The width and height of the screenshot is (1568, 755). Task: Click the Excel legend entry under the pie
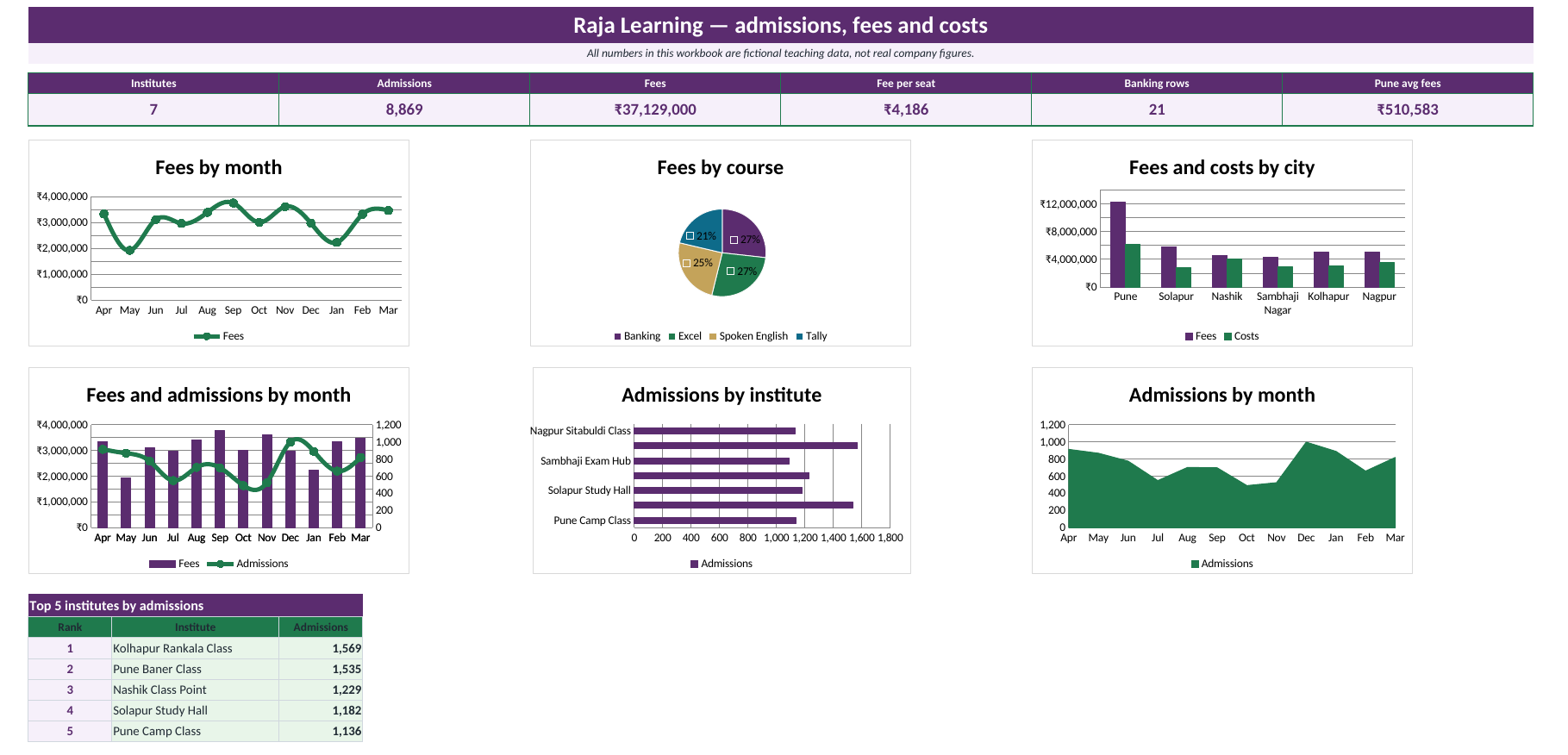[x=685, y=336]
